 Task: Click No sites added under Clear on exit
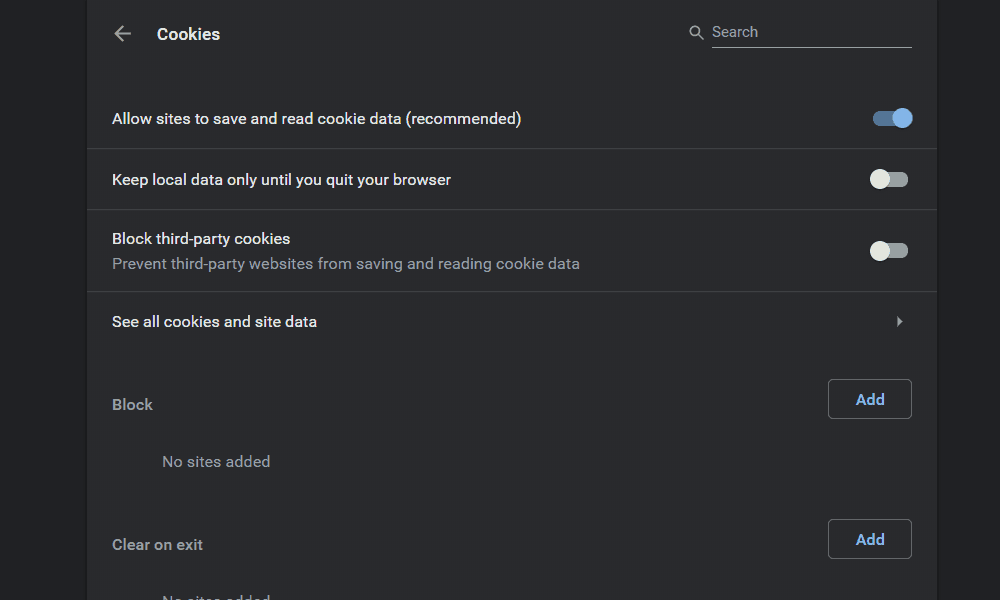click(x=216, y=597)
